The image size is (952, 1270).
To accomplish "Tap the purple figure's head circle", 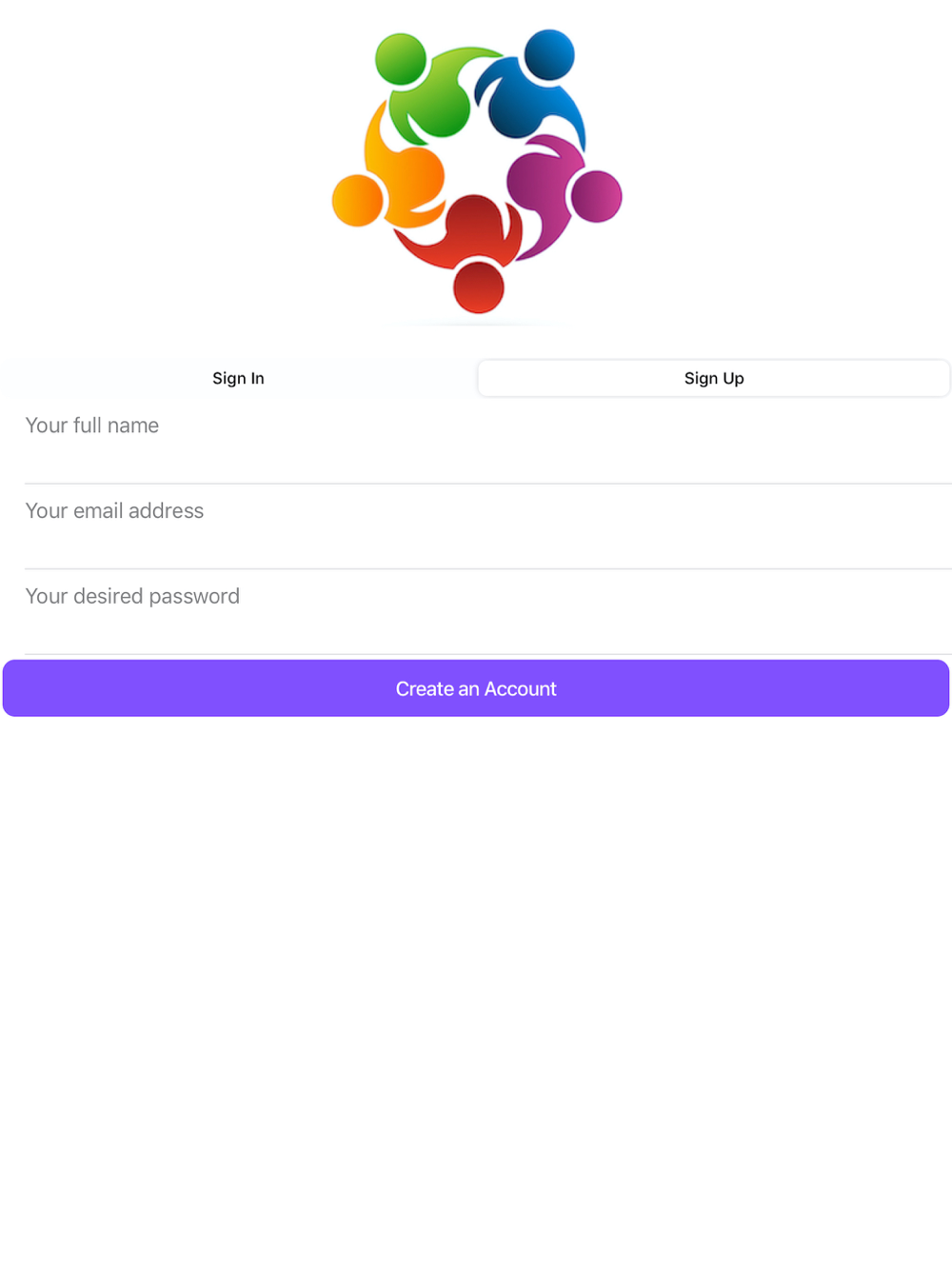I will (x=596, y=196).
